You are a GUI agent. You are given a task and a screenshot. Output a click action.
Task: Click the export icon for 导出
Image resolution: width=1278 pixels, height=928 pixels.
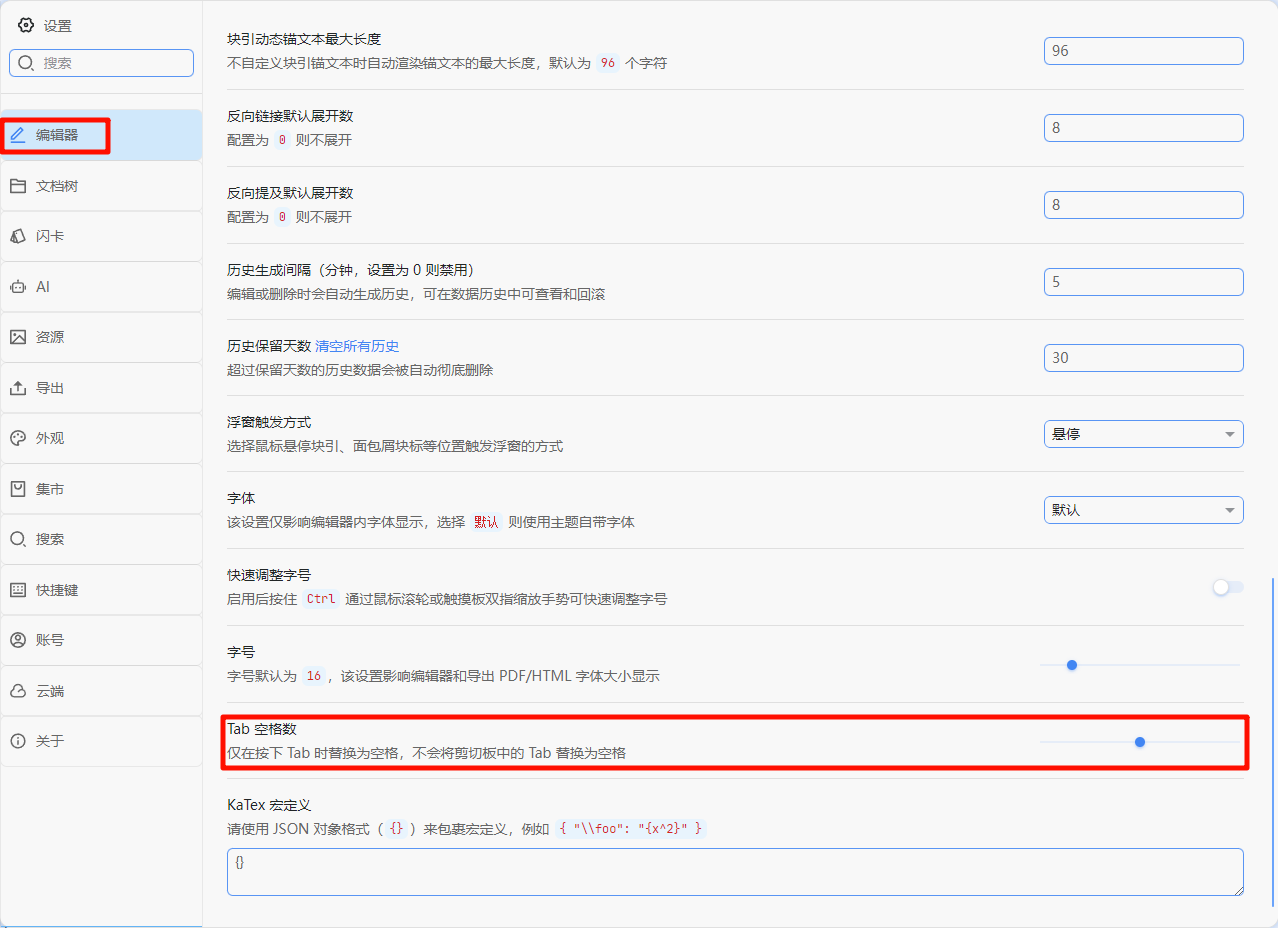pos(18,388)
